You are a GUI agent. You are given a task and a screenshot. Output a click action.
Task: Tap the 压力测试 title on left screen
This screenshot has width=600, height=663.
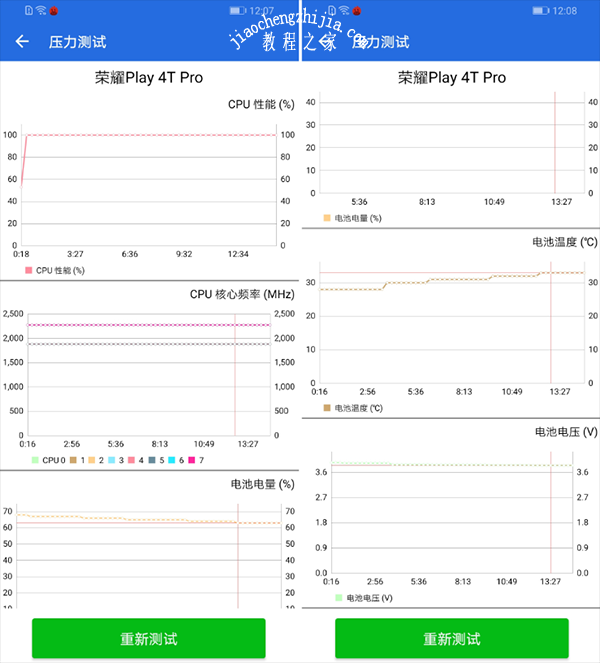click(x=77, y=42)
